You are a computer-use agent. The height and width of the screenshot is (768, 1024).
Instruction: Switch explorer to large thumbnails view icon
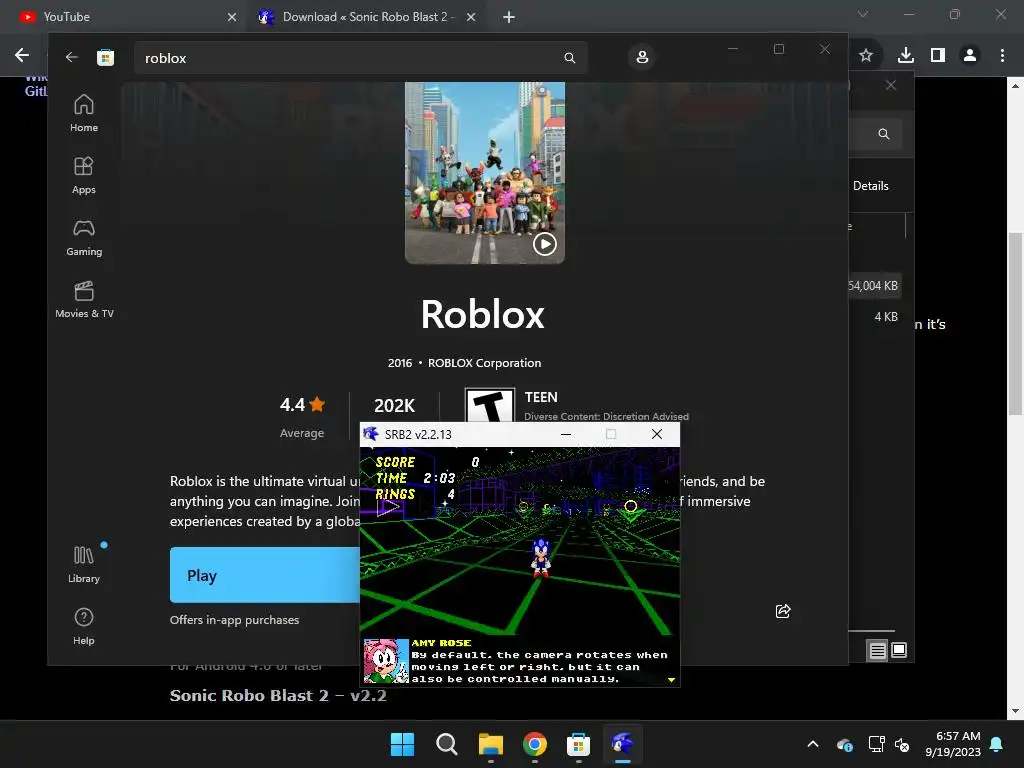899,650
